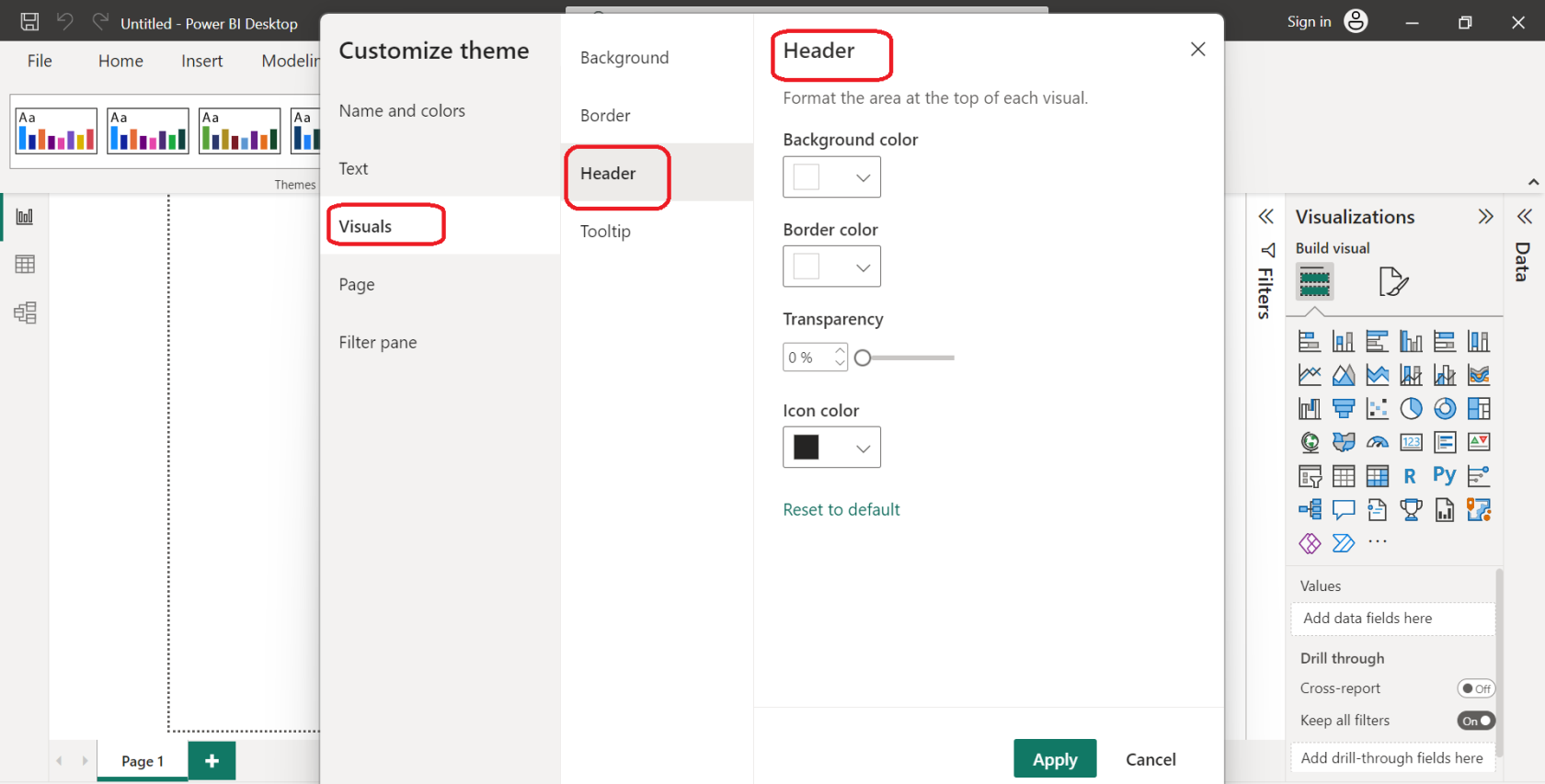Select the ArcGIS Maps visual icon

1479,509
